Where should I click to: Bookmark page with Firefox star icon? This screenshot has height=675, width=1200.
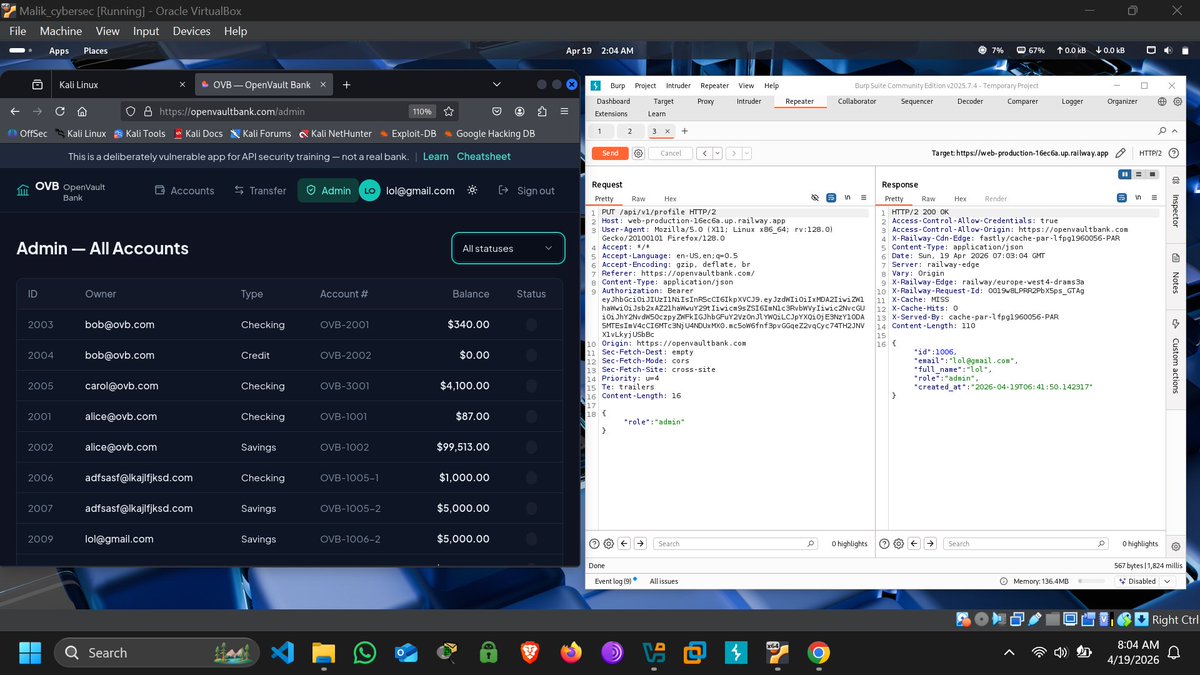click(x=449, y=112)
